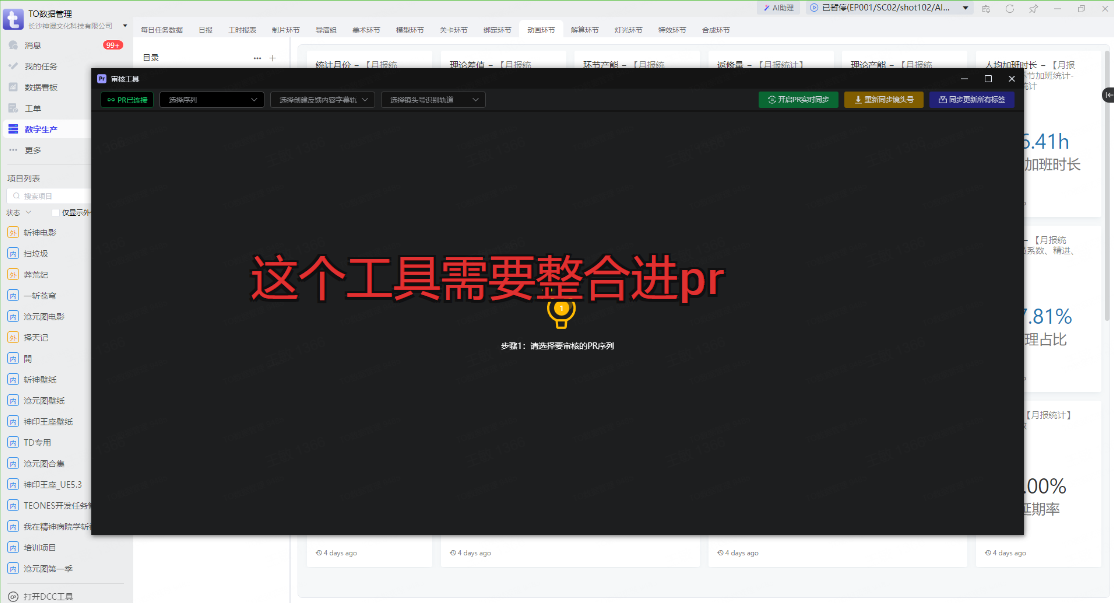Viewport: 1114px width, 603px height.
Task: Expand the 选择序列 dropdown
Action: pos(211,100)
